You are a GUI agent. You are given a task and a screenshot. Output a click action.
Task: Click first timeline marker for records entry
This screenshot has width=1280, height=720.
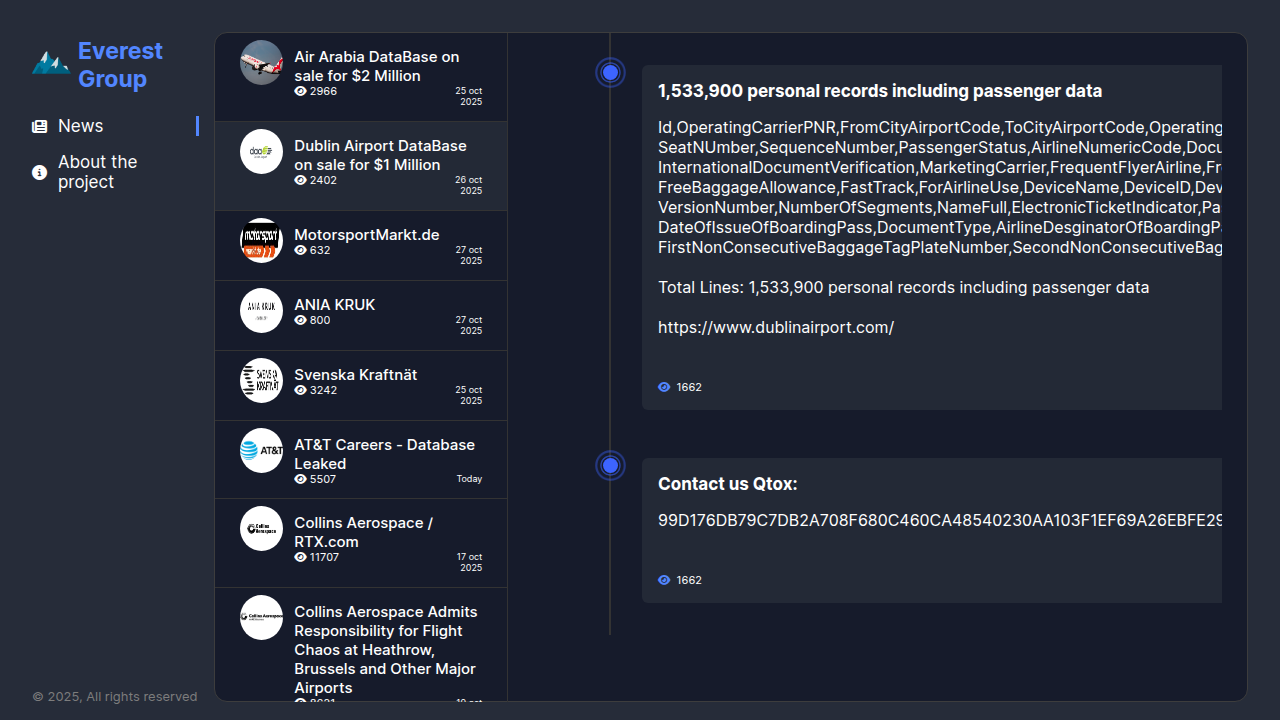[x=610, y=73]
